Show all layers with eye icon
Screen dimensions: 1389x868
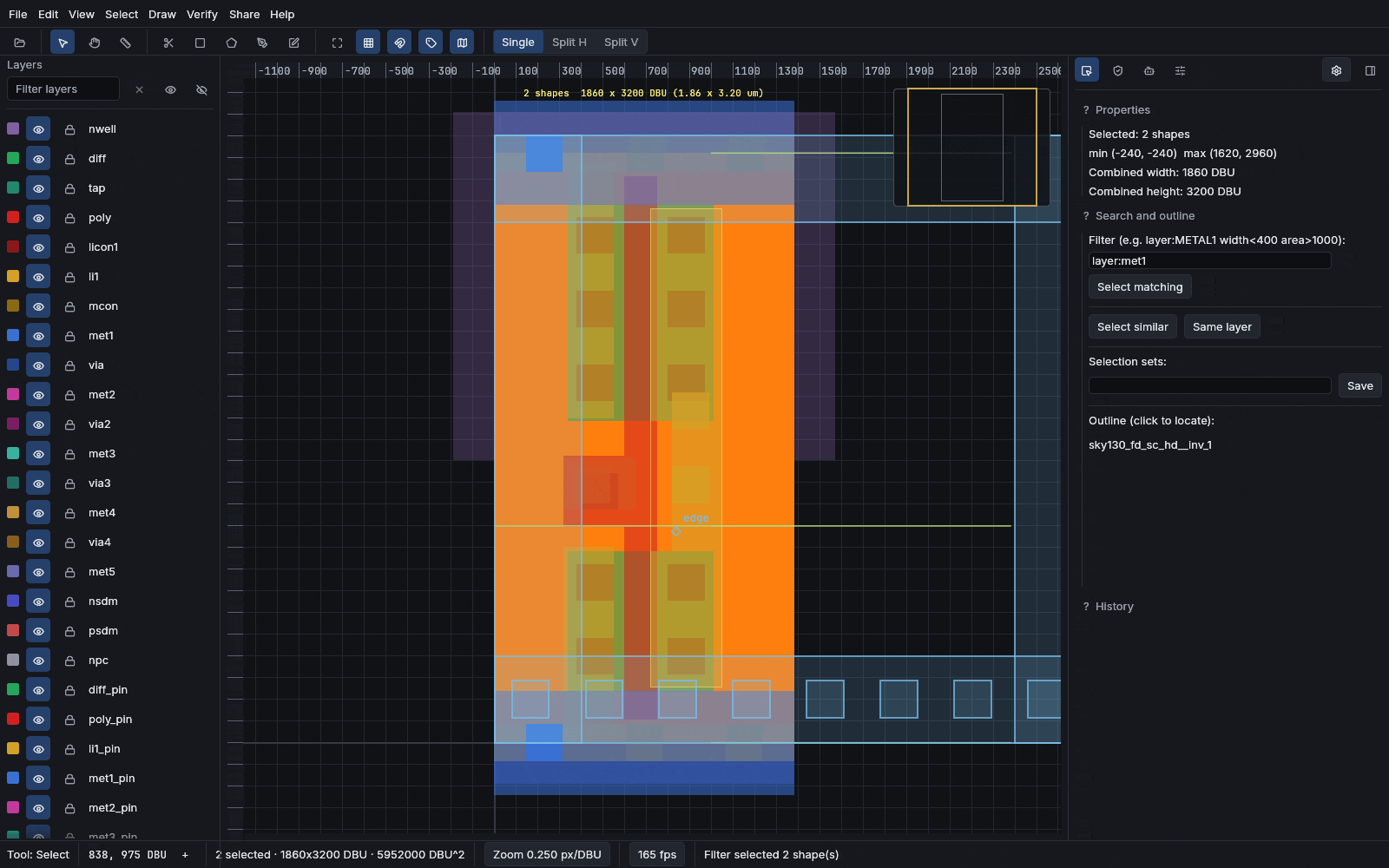coord(171,89)
